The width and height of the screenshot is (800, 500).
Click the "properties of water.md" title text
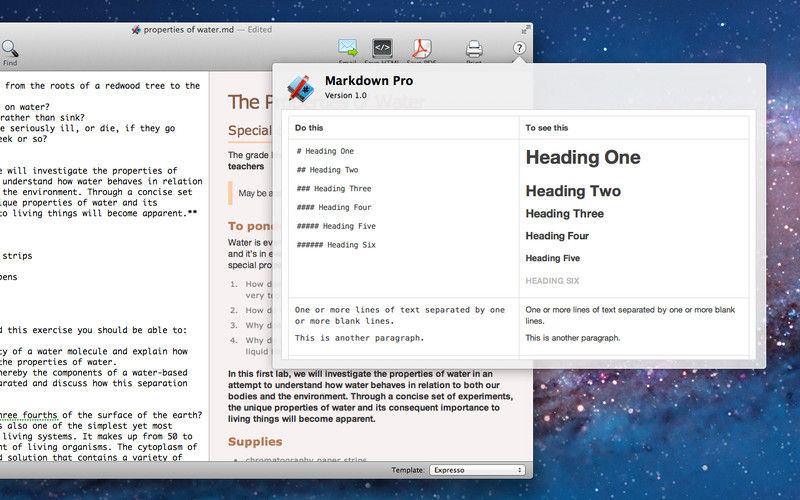pos(188,30)
